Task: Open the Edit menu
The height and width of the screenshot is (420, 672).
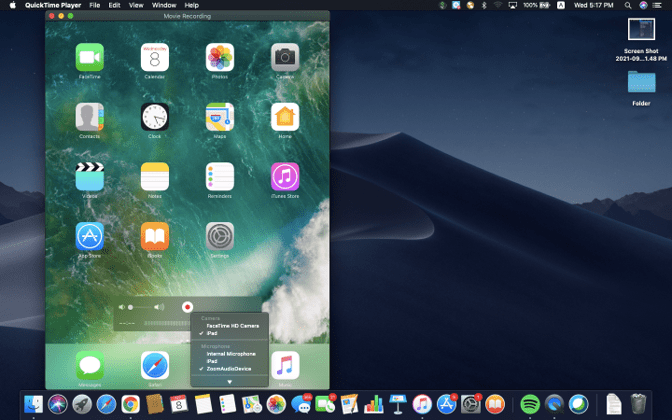Action: pyautogui.click(x=114, y=5)
